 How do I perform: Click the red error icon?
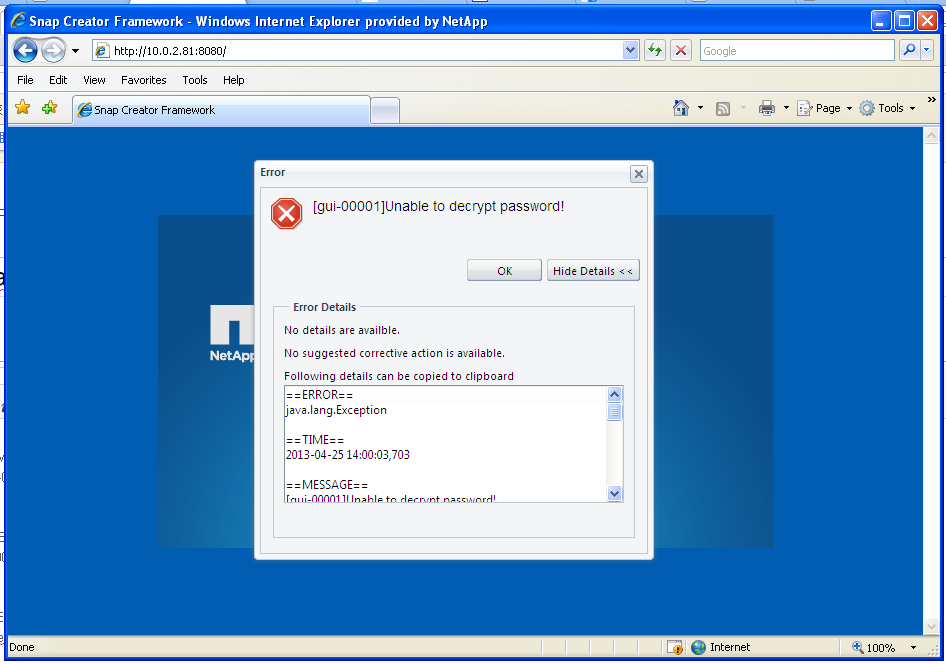(x=287, y=213)
